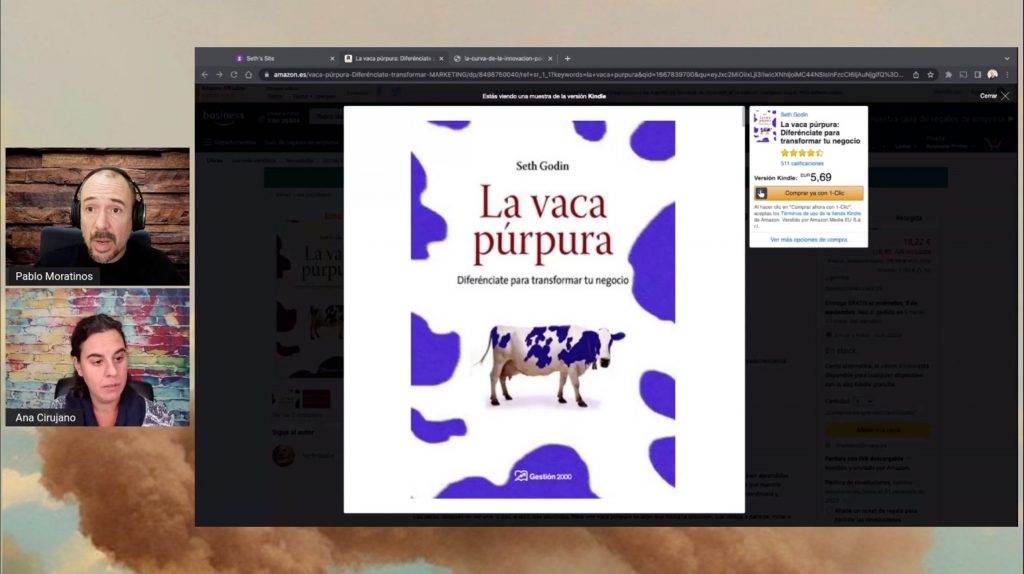
Task: Close the Seth's Site tab
Action: (332, 59)
